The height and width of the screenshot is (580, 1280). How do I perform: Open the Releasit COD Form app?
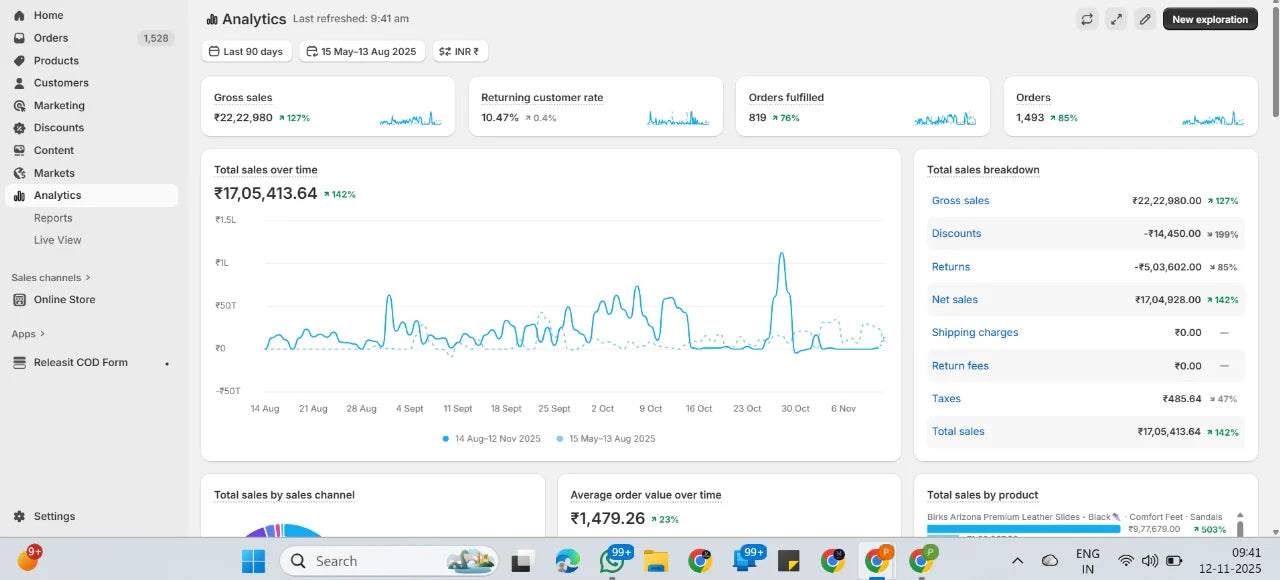click(x=80, y=362)
